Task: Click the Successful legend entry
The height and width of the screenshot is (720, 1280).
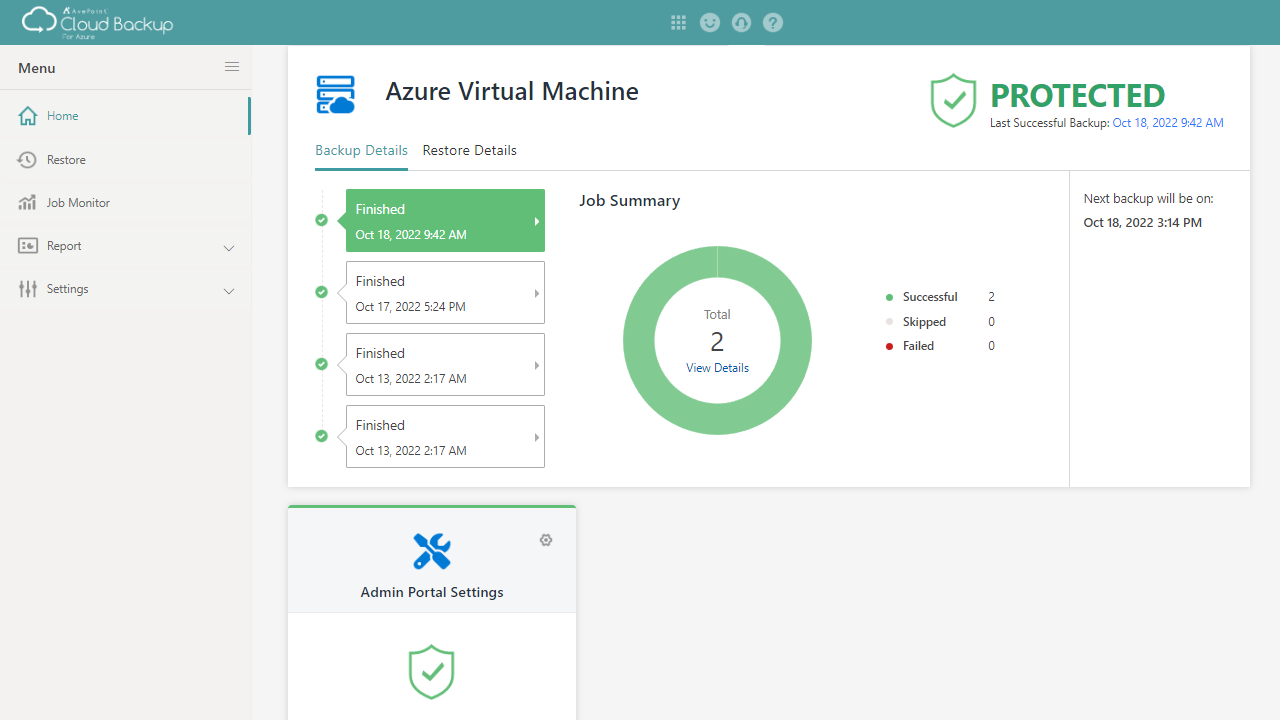Action: pos(930,297)
